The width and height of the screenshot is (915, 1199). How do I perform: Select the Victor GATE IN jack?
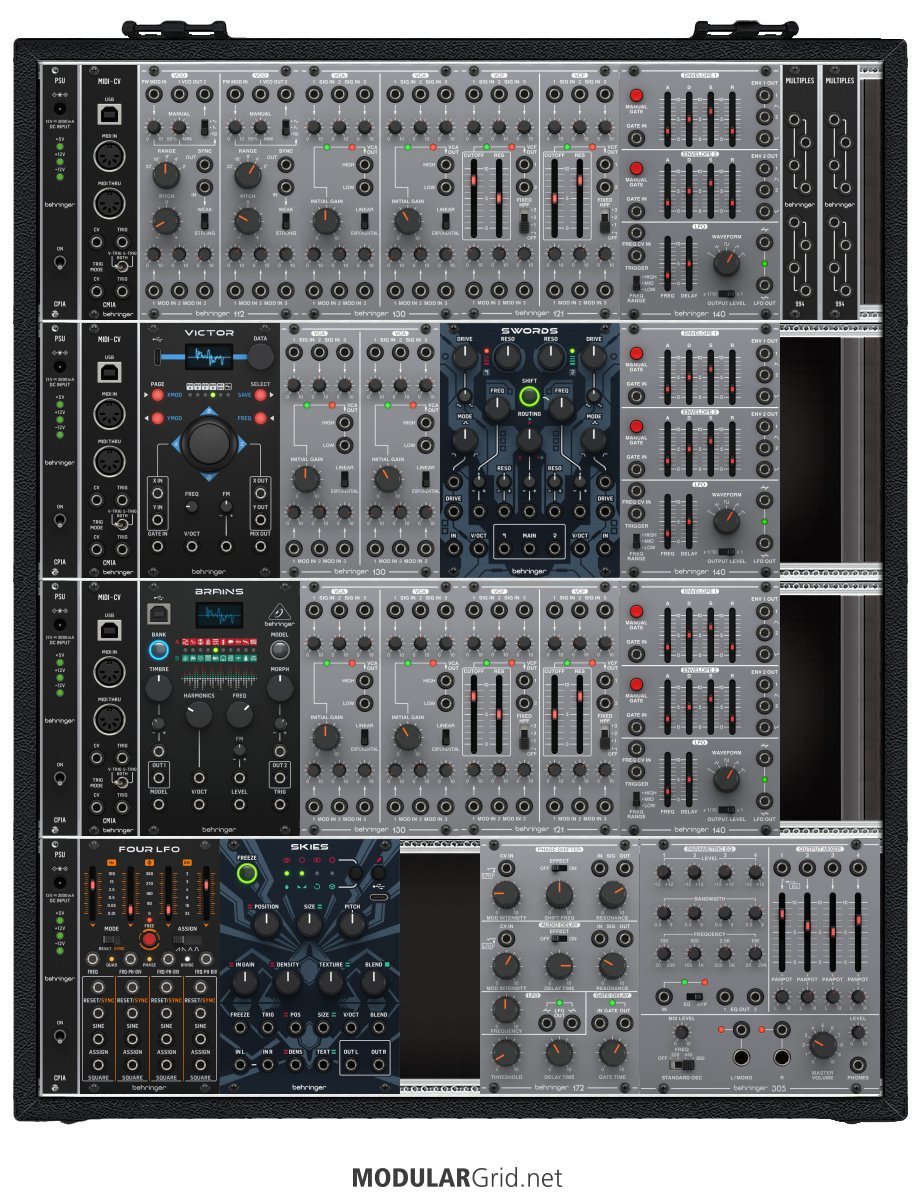[x=157, y=547]
